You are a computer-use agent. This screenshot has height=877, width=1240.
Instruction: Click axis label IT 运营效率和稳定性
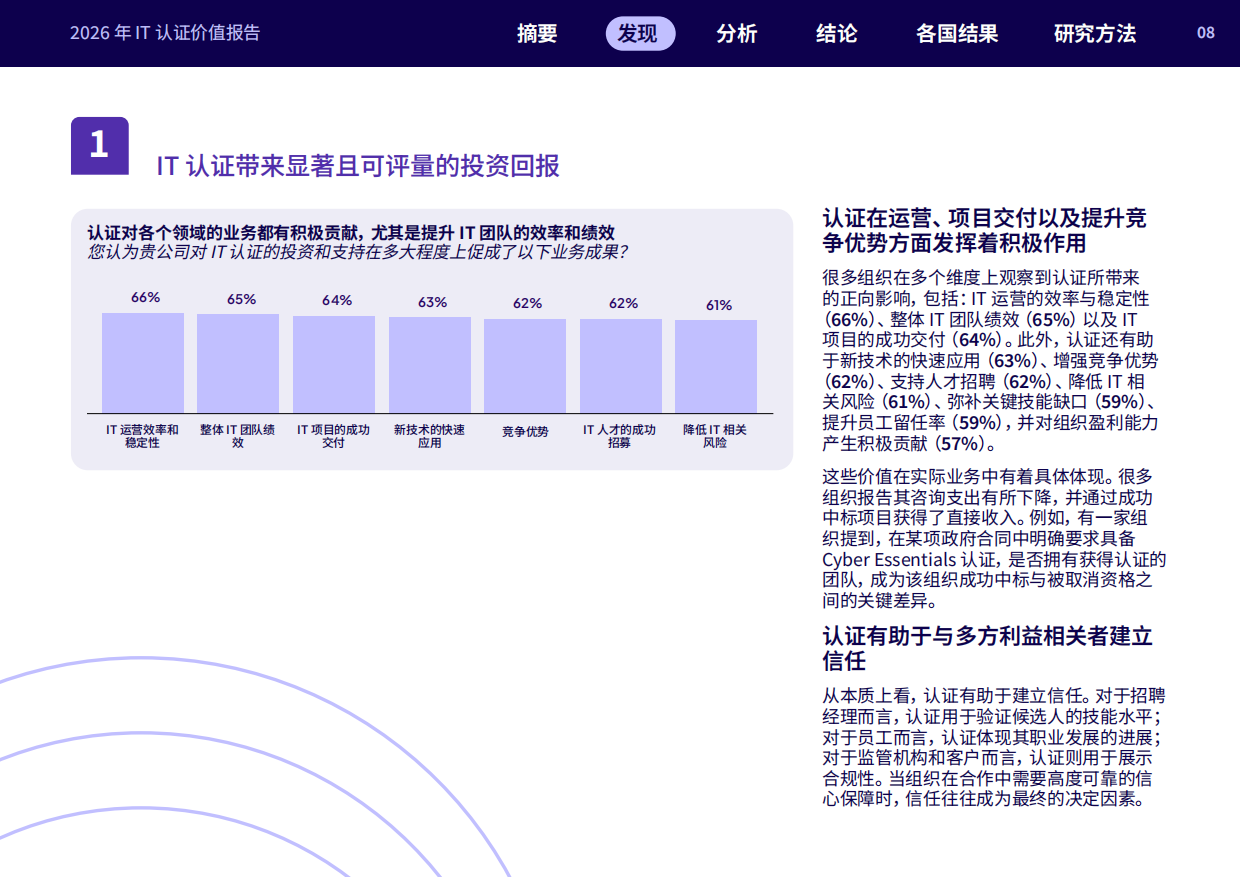[x=143, y=436]
